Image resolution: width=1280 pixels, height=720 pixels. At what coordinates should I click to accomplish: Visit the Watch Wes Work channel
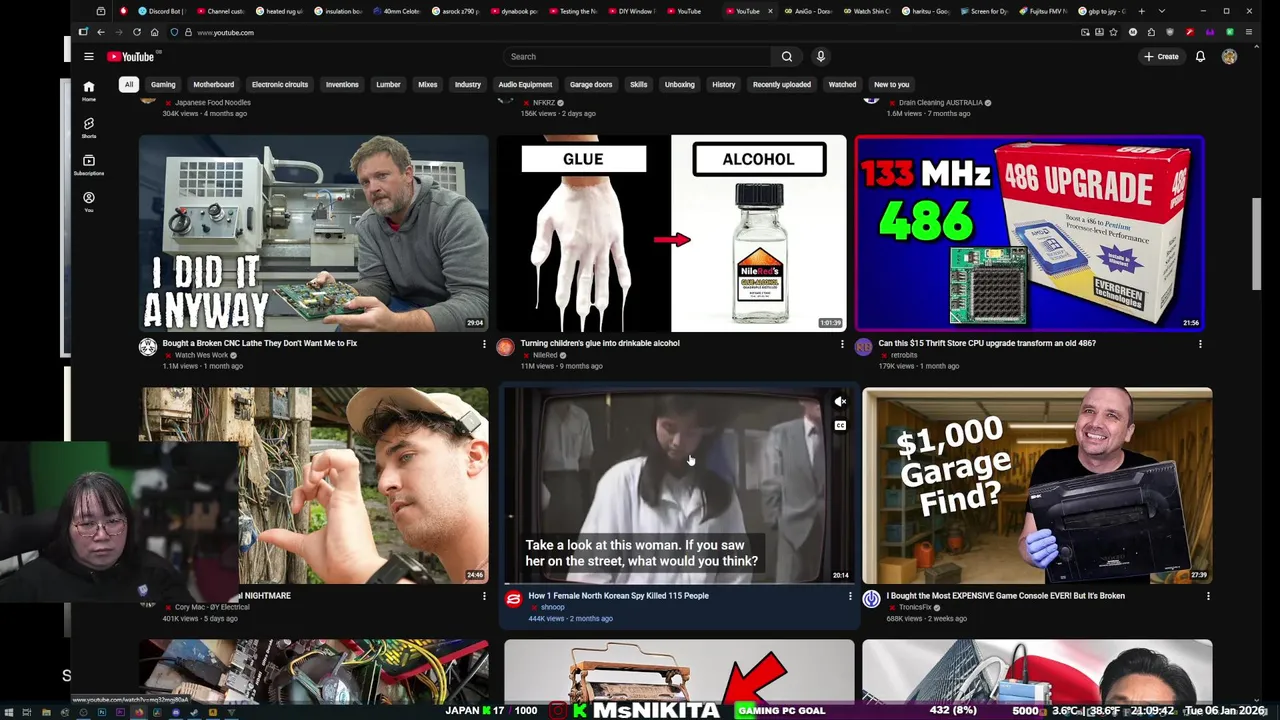202,355
